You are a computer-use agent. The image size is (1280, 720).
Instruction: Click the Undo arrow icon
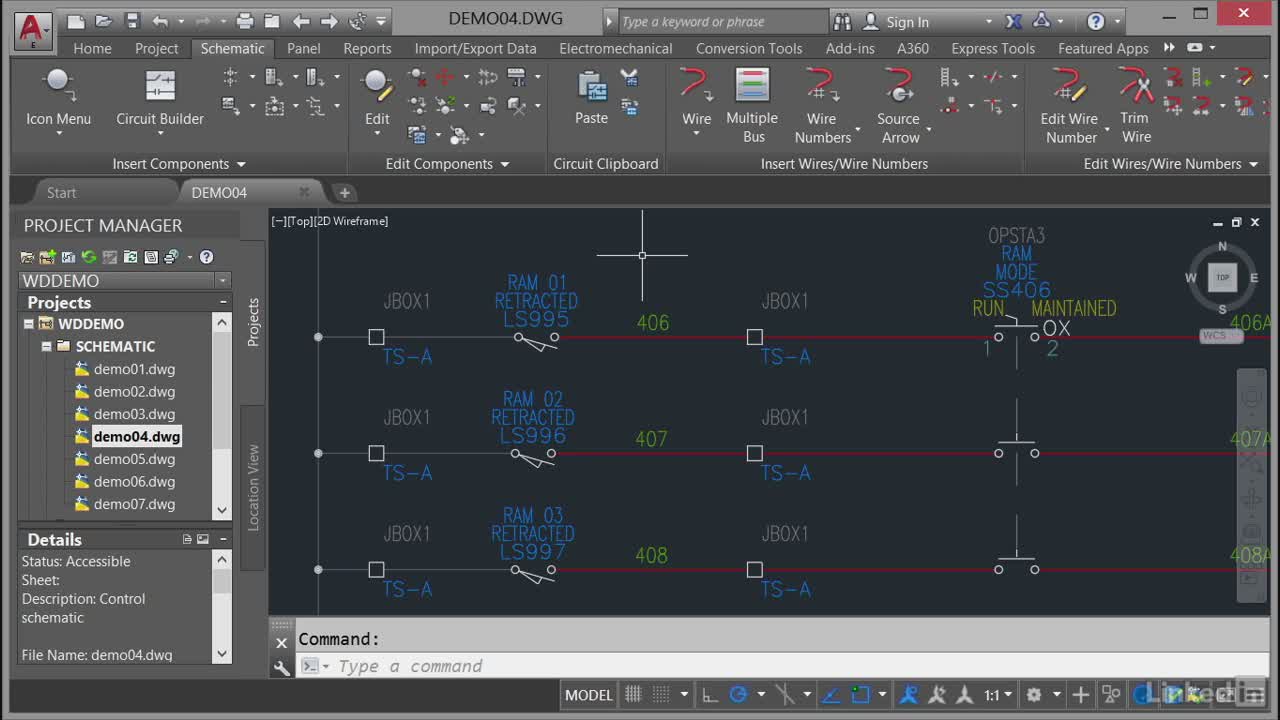[x=160, y=21]
